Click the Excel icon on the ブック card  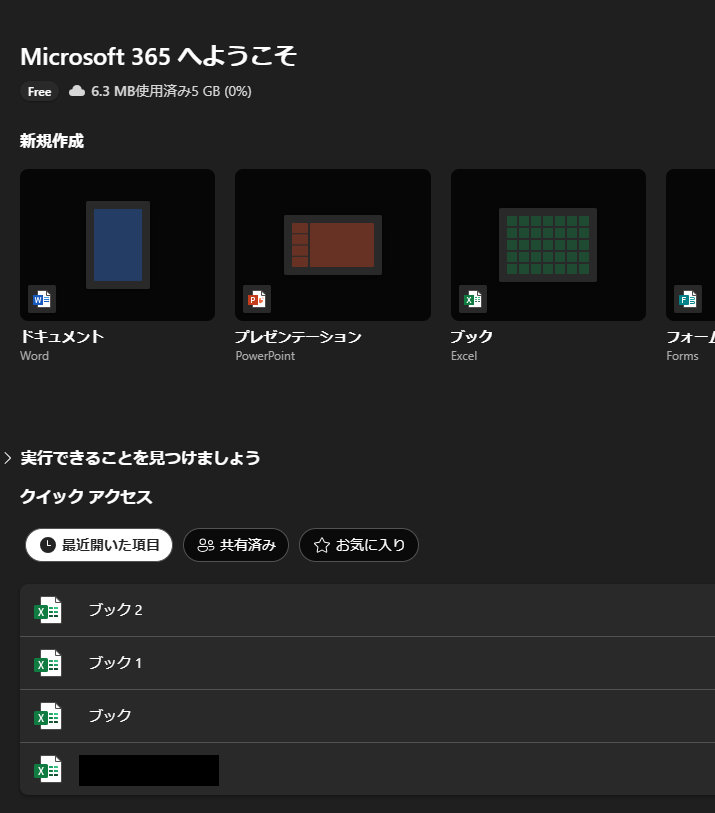(472, 299)
